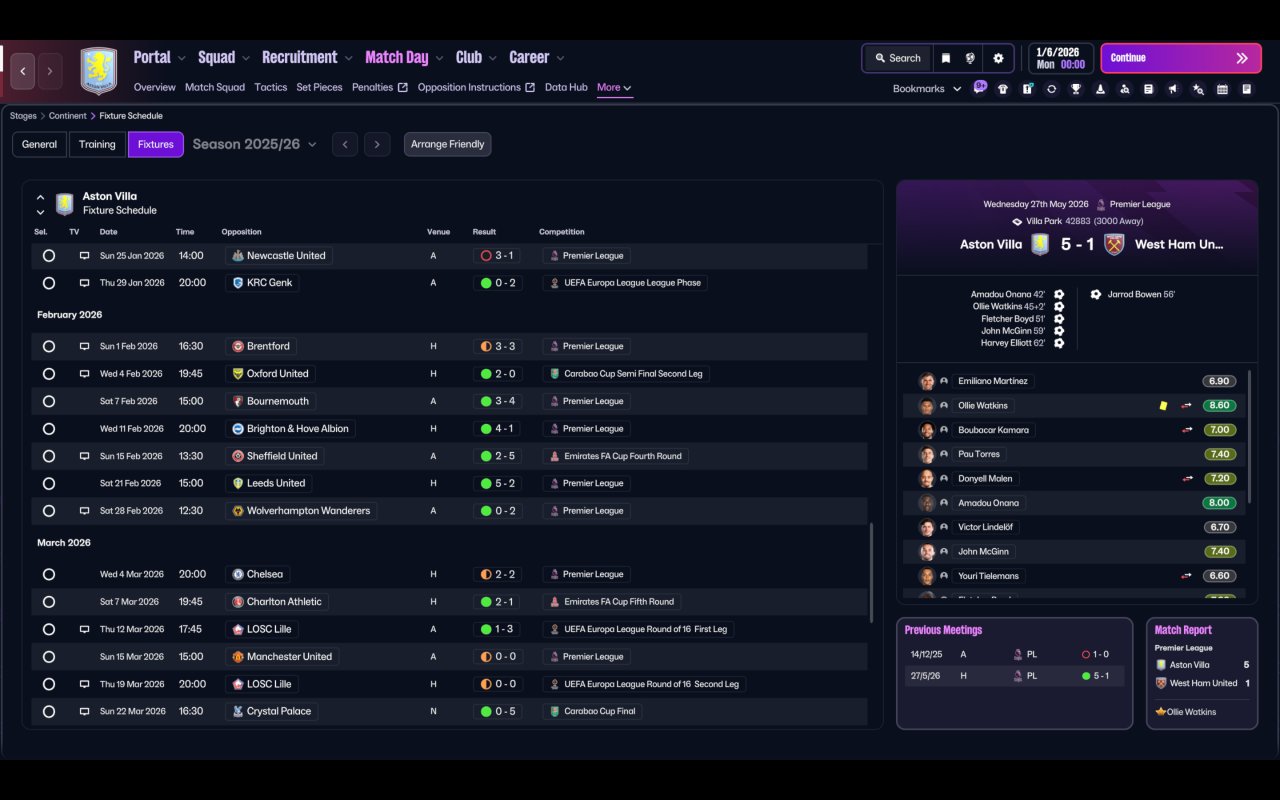Click Ollie Watkins portrait in ratings list
1280x800 pixels.
[x=927, y=406]
